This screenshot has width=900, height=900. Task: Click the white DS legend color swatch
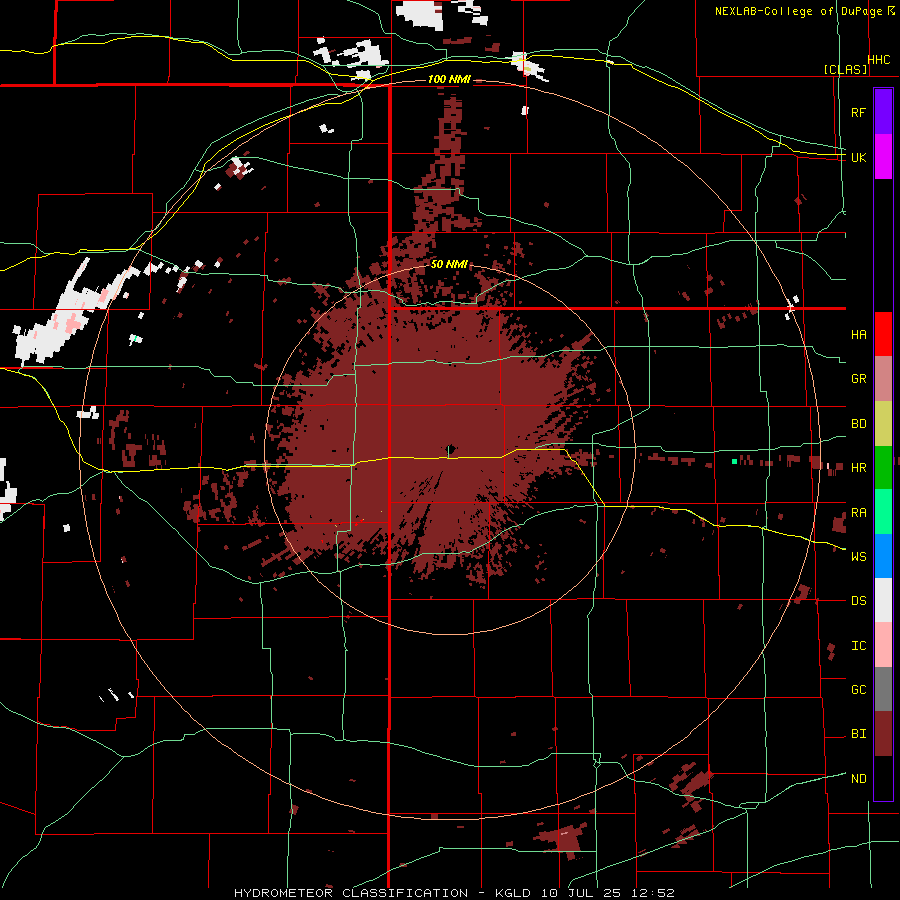pos(883,600)
